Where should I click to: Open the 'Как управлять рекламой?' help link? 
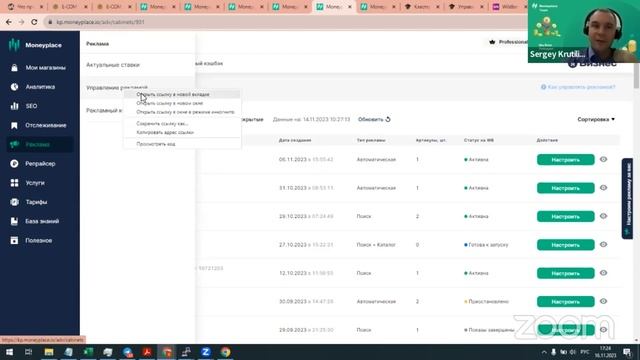click(578, 87)
